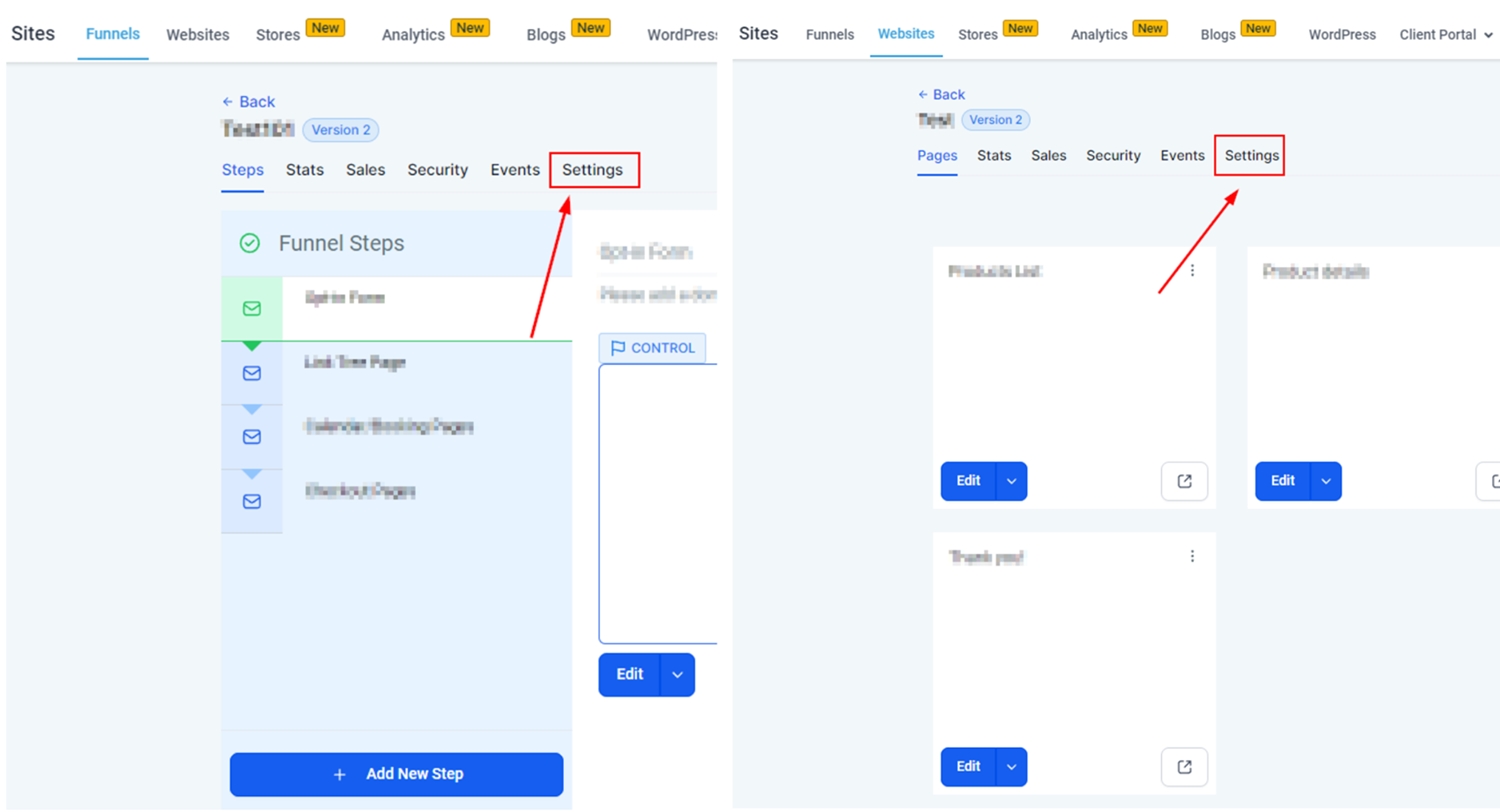Select the Pages tab in the website view
Image resolution: width=1500 pixels, height=812 pixels.
click(937, 156)
